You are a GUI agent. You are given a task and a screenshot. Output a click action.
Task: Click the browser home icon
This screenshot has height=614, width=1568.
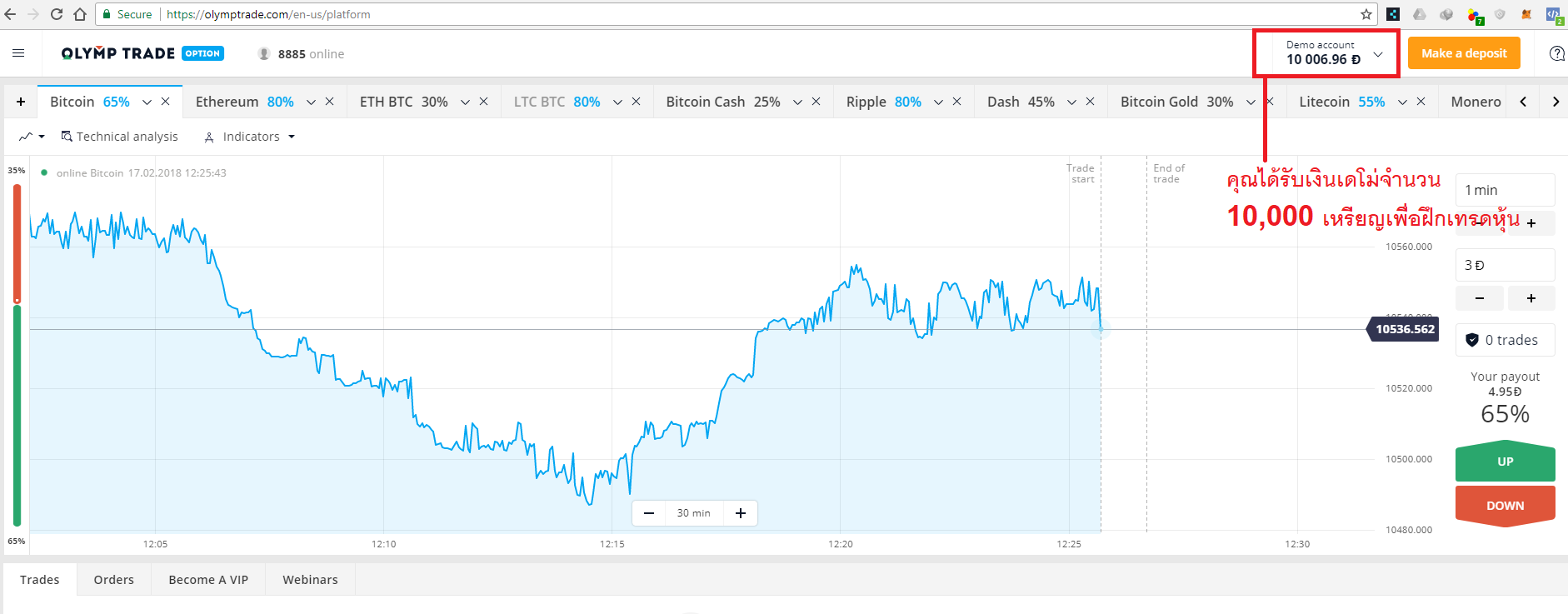pyautogui.click(x=80, y=14)
